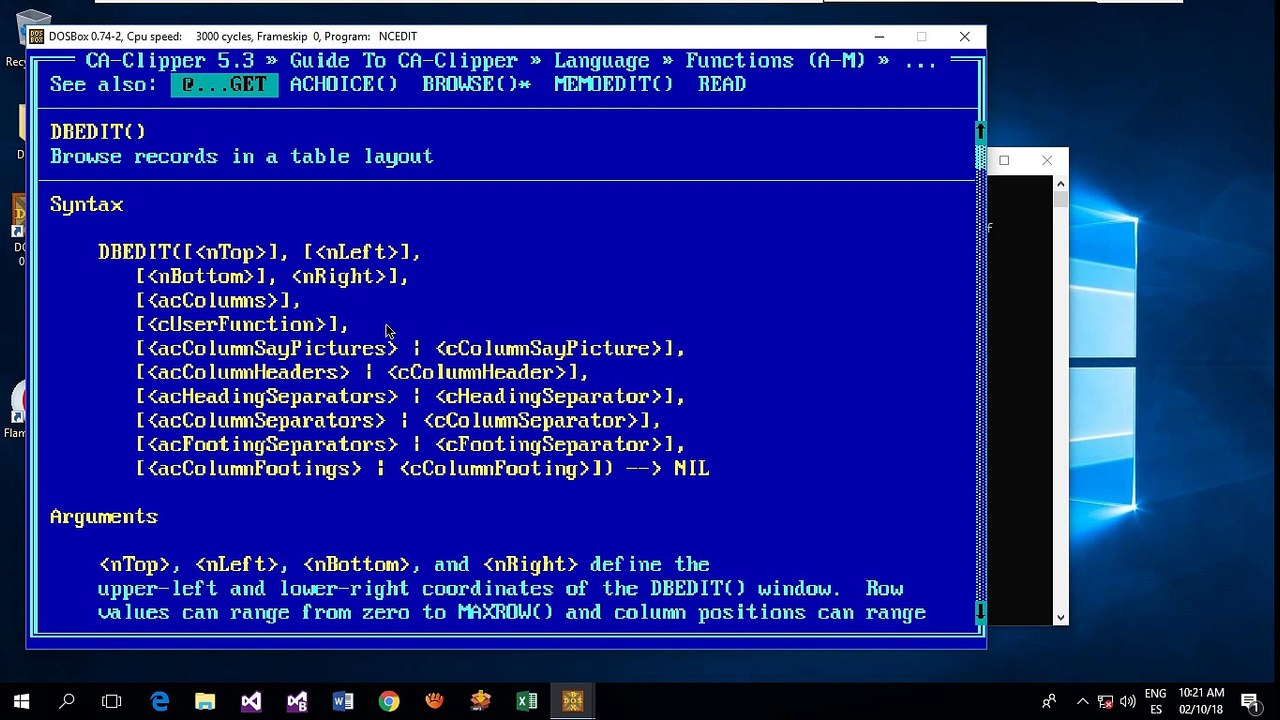The width and height of the screenshot is (1280, 720).
Task: Follow the BROWSE()* see-also link
Action: tap(476, 84)
